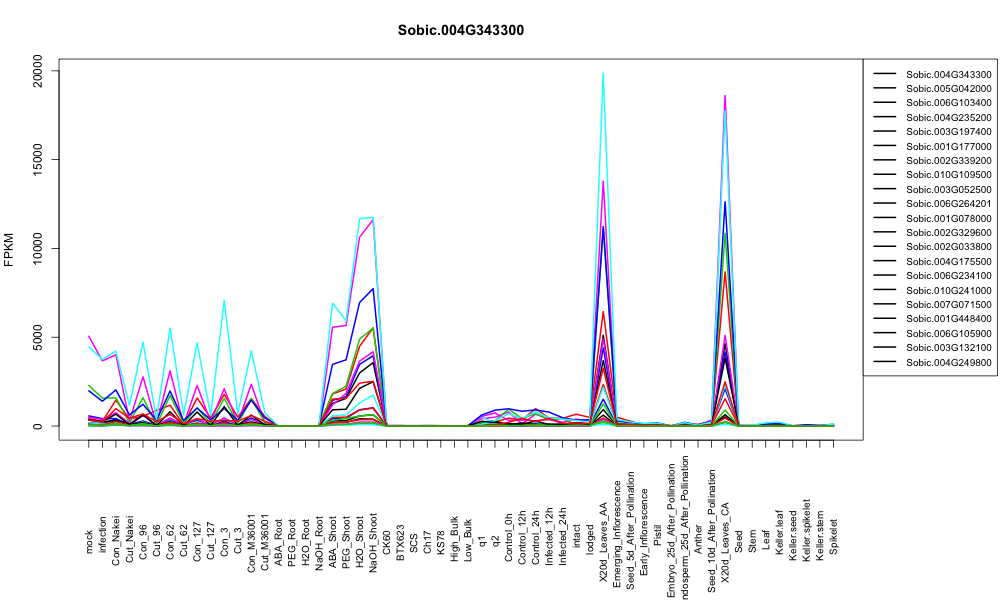Click the x-axis label Spikelet
1000x600 pixels.
coord(834,536)
